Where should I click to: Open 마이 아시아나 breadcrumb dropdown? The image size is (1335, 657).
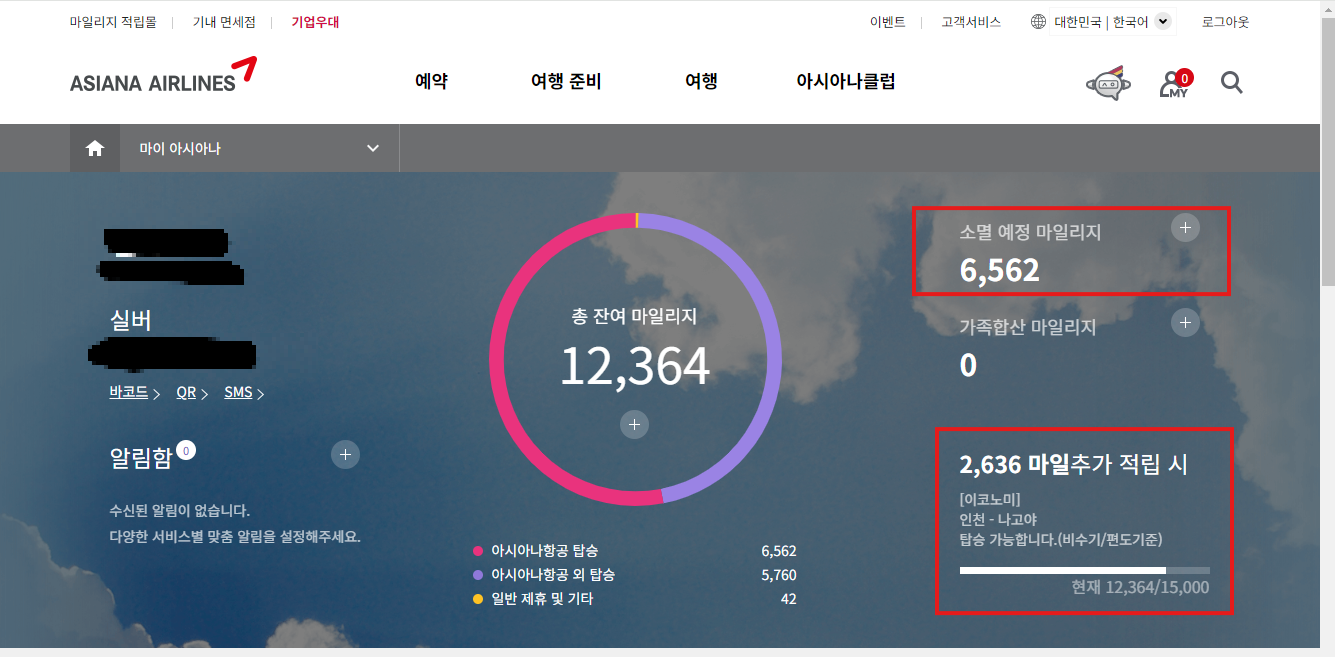259,148
